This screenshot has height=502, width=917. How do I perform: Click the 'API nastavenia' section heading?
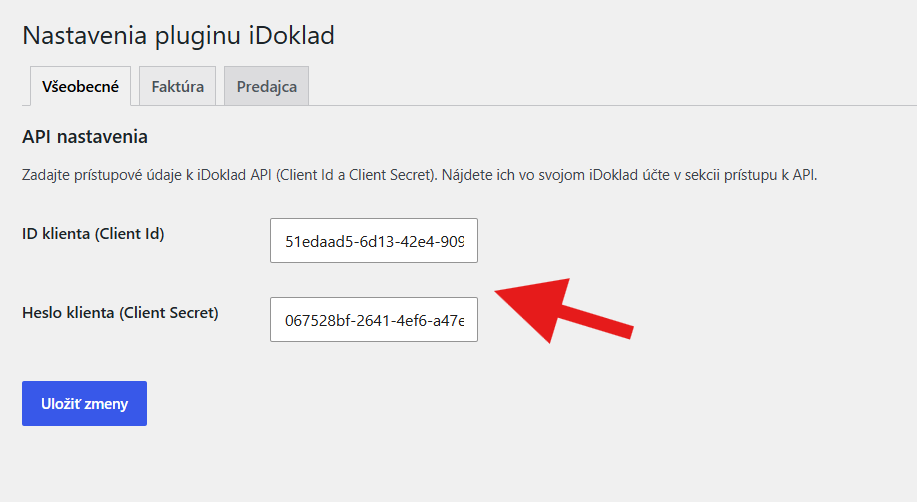click(x=85, y=137)
